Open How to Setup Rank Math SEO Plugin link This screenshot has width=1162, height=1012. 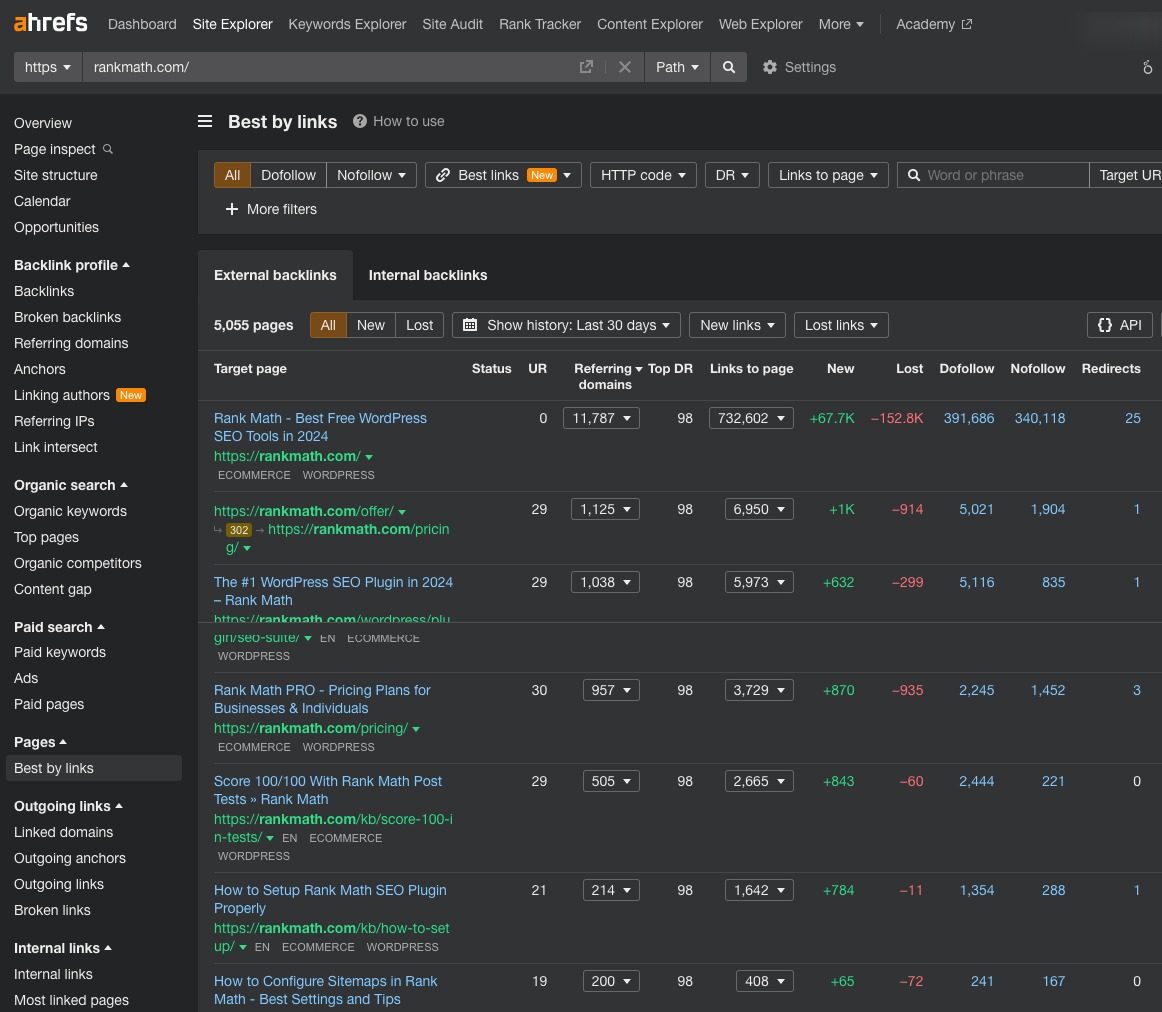[330, 899]
